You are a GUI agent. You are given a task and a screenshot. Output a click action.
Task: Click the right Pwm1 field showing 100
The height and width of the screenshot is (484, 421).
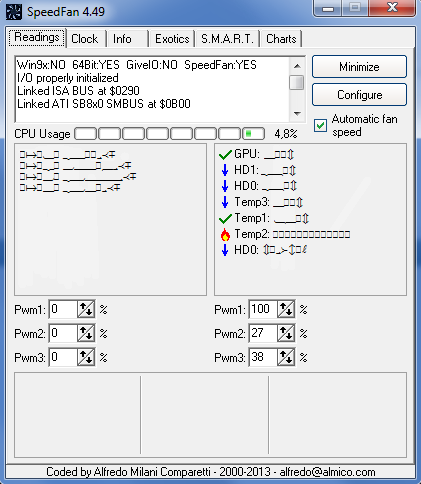[x=263, y=310]
